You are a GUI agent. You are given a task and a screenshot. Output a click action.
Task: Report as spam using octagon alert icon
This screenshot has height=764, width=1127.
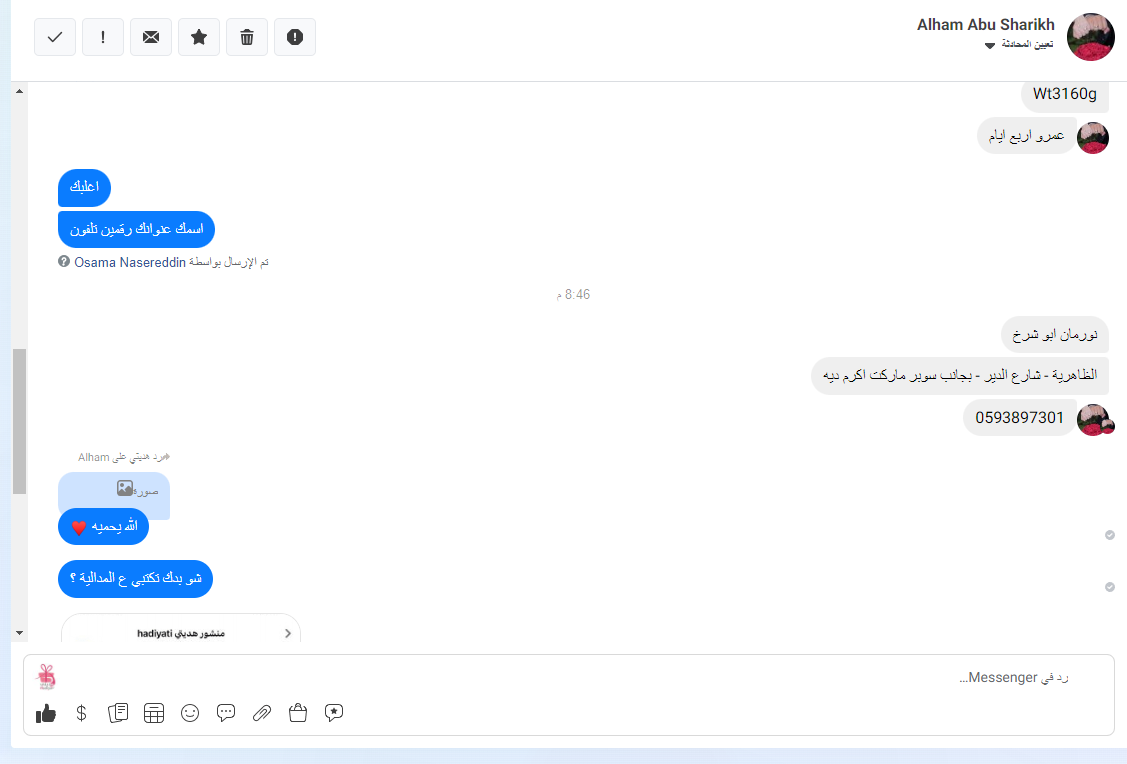(x=295, y=37)
